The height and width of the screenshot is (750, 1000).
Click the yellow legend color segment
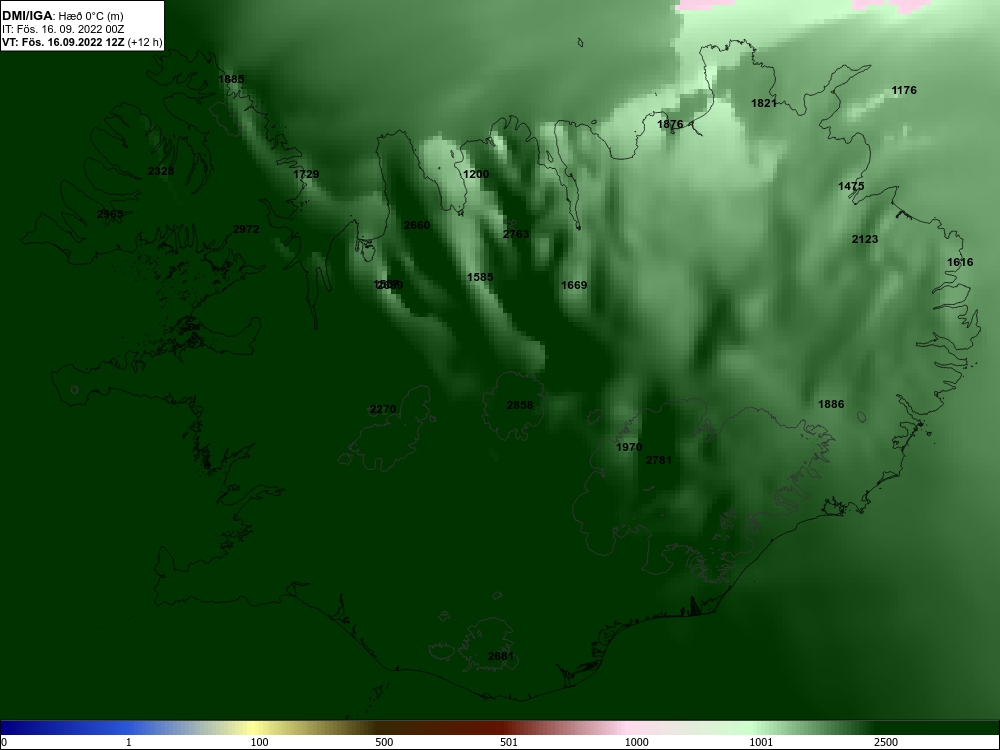[x=255, y=728]
